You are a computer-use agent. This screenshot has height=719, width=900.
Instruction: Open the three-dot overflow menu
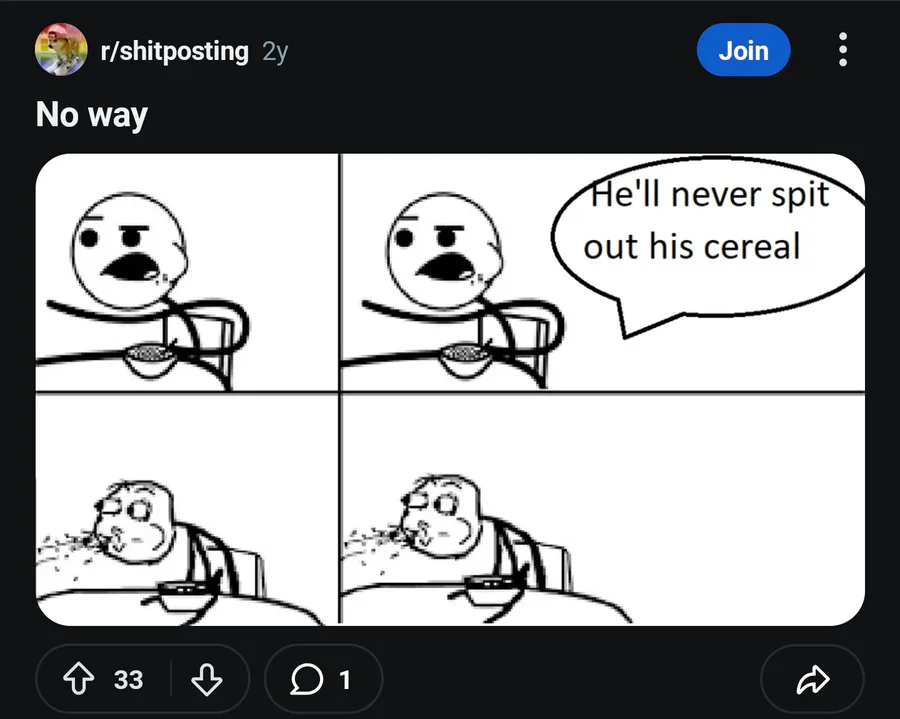[843, 49]
